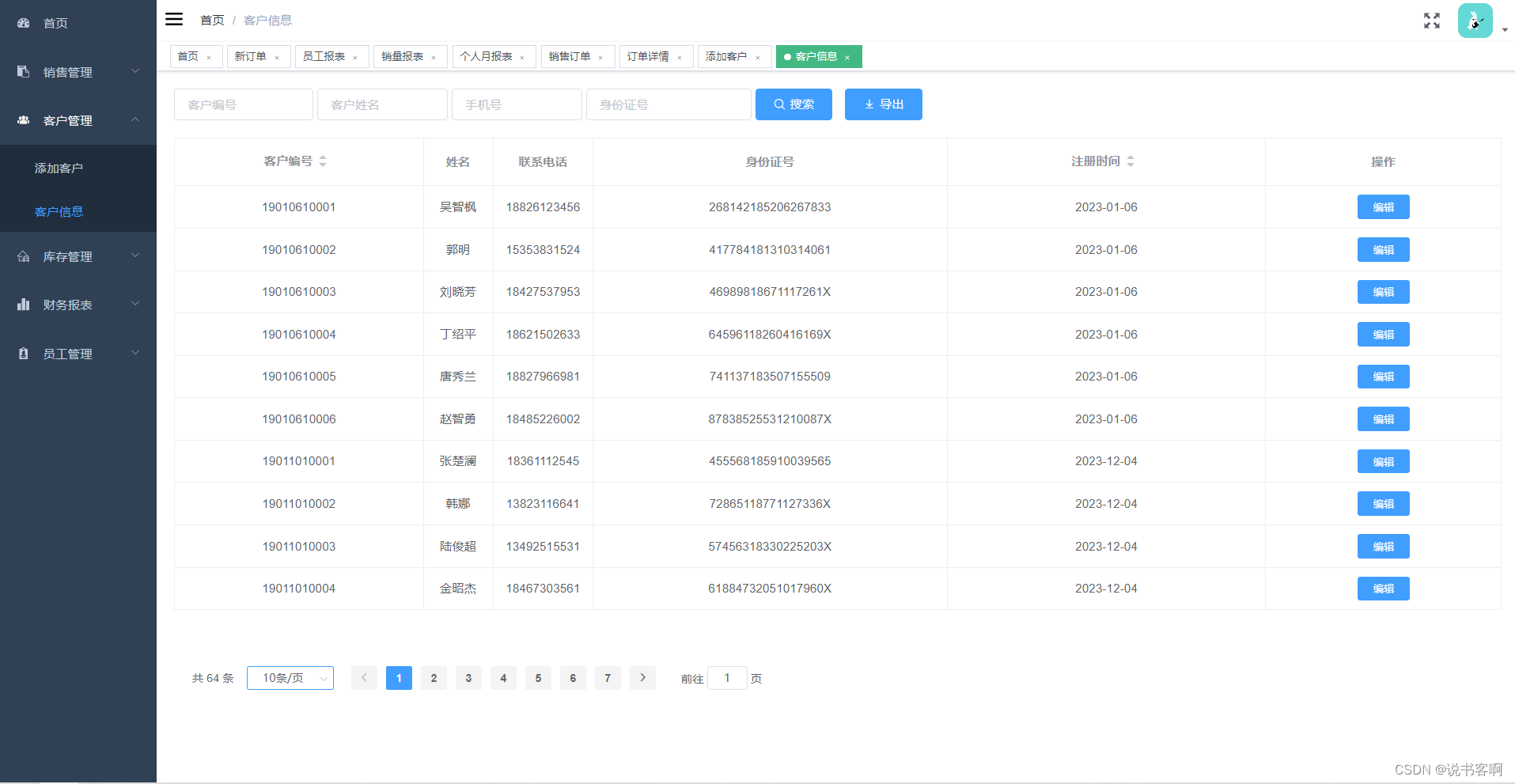
Task: Focus the 客户编号 search field
Action: coord(244,104)
